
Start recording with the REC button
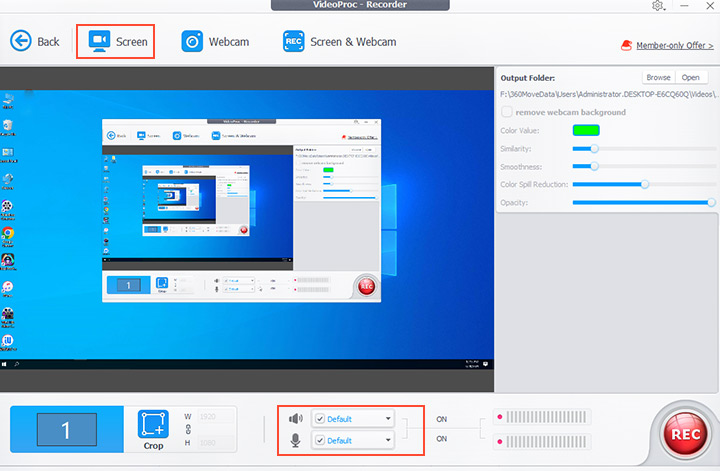685,434
